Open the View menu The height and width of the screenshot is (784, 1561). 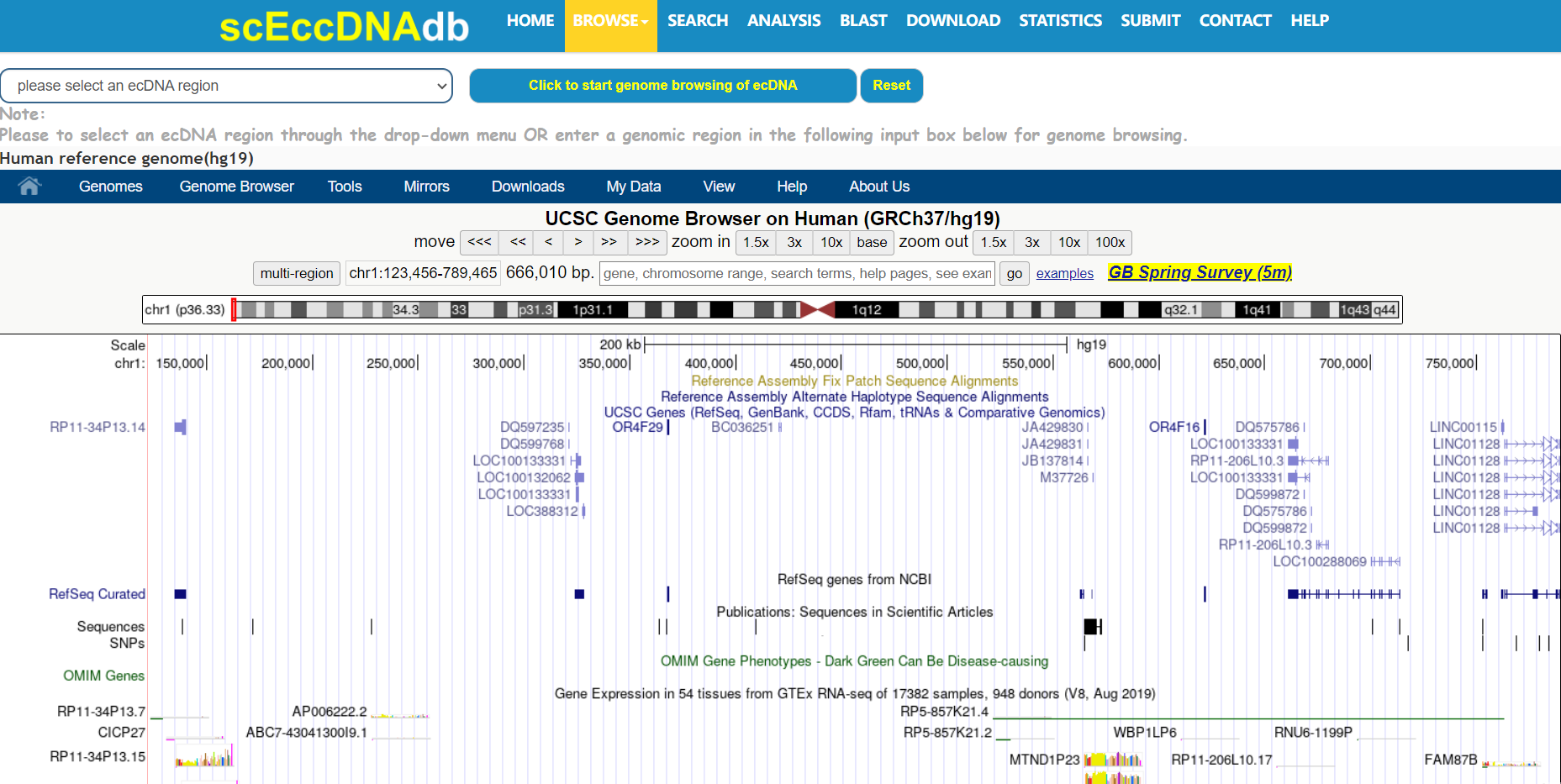(719, 187)
